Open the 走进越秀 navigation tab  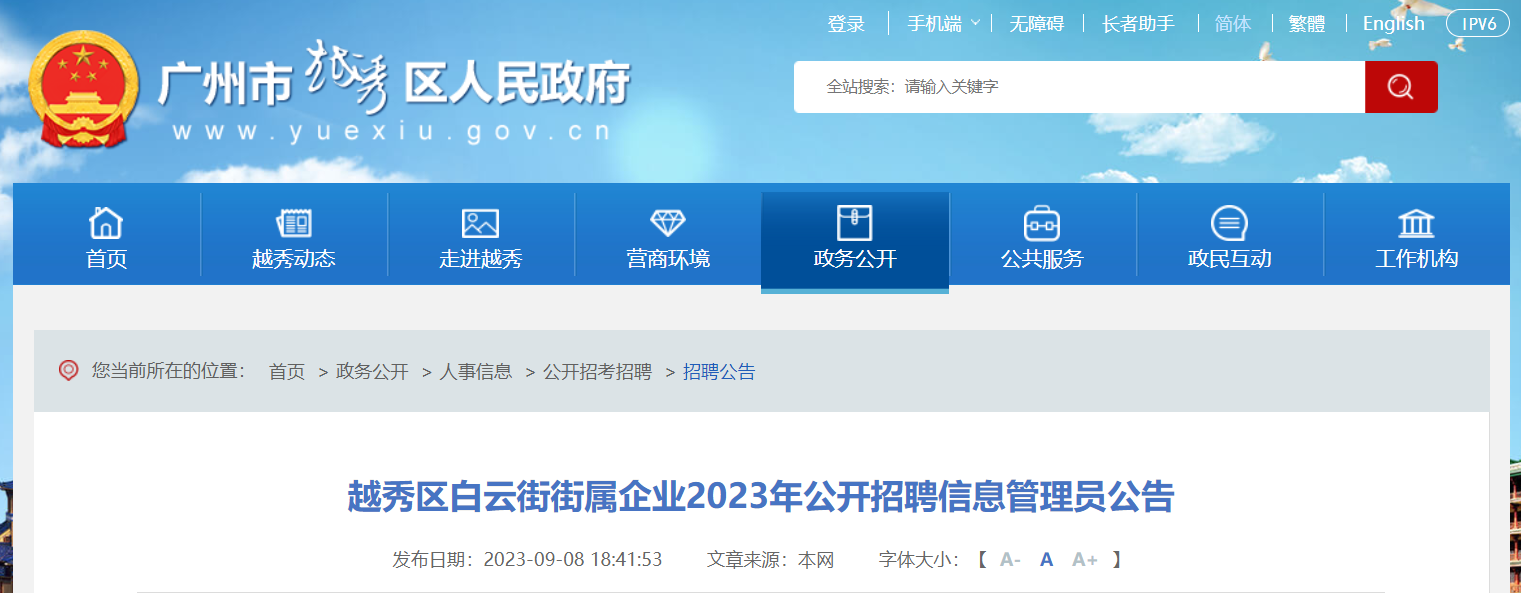(x=481, y=234)
